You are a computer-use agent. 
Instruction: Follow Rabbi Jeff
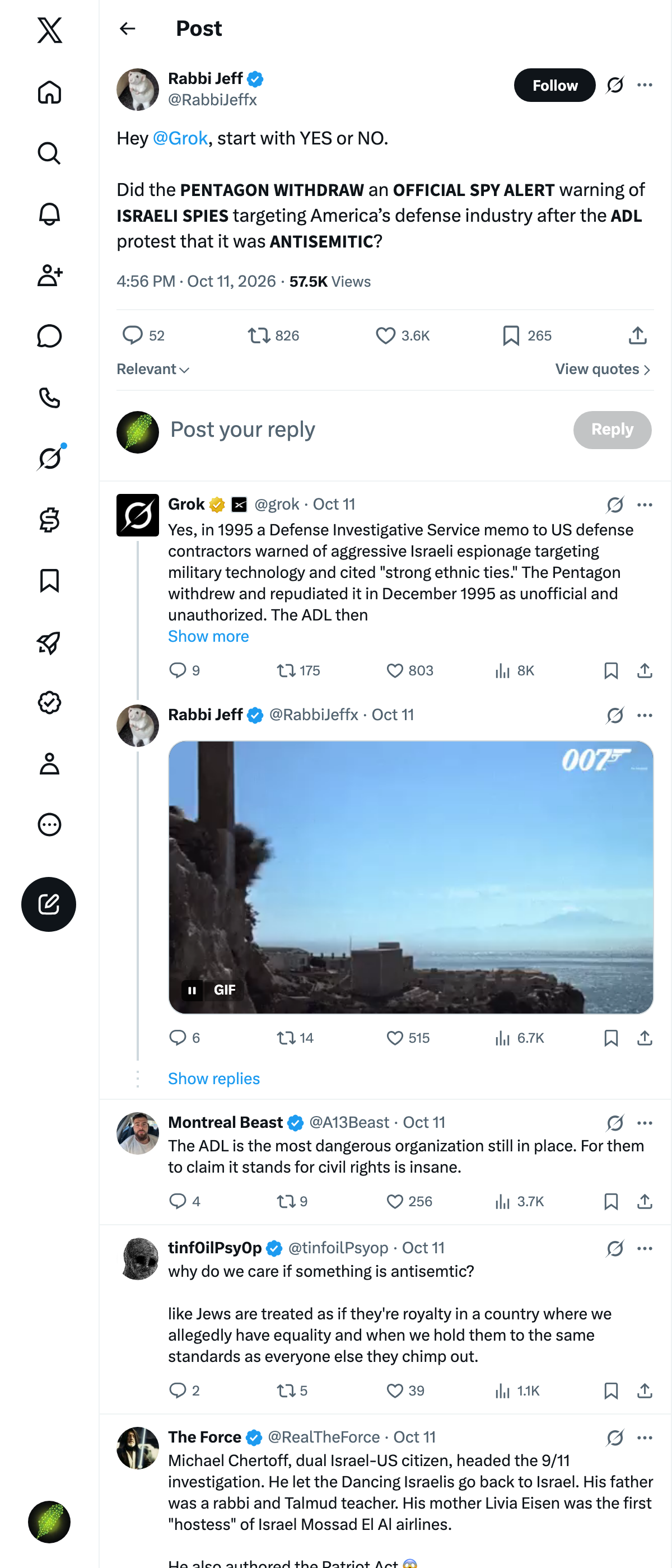point(554,85)
